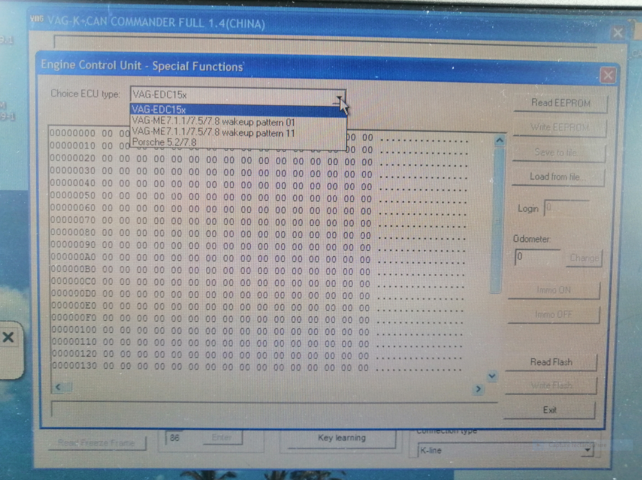Click the Read Flash button

coord(551,362)
